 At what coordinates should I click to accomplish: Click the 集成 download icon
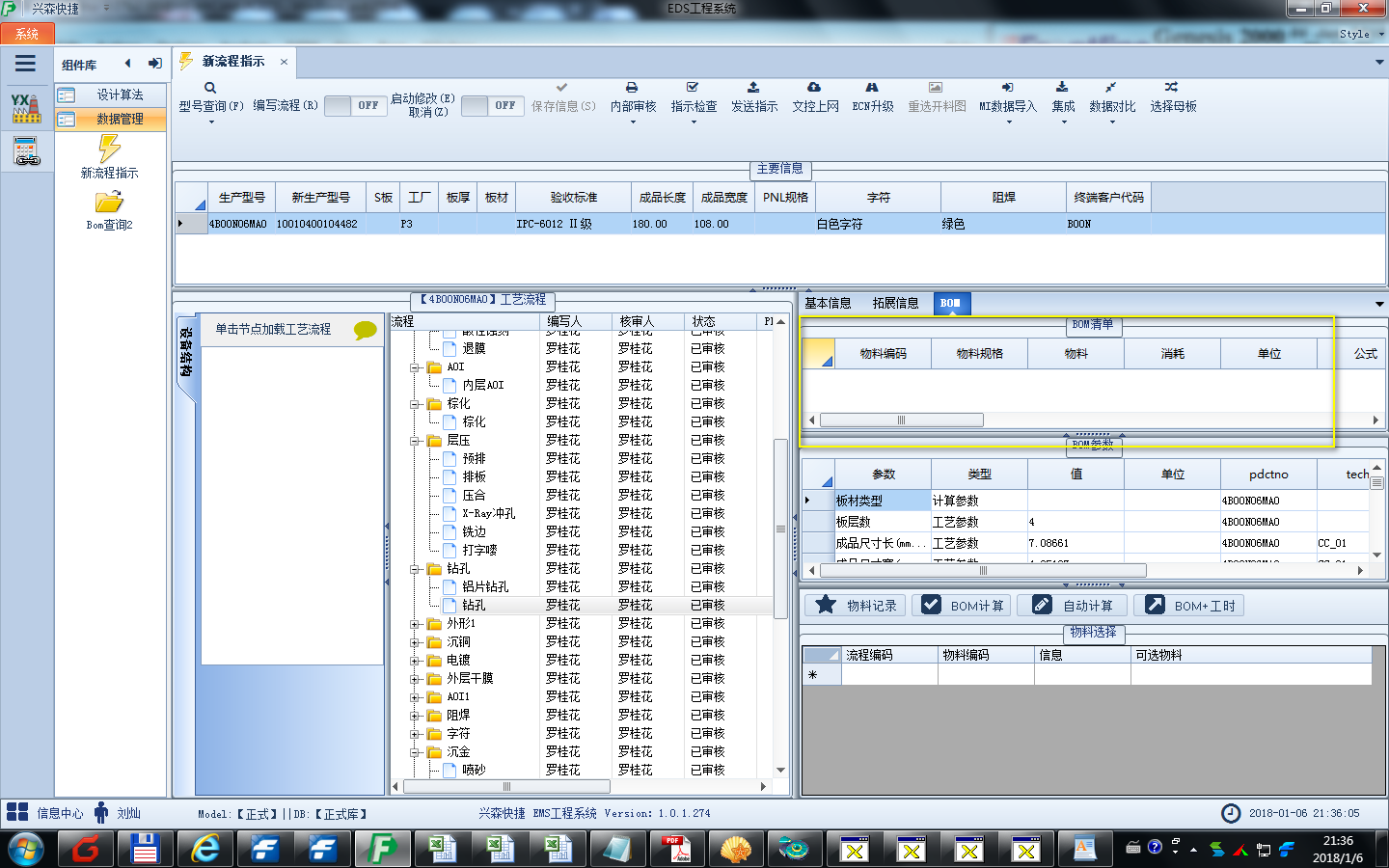pyautogui.click(x=1062, y=87)
